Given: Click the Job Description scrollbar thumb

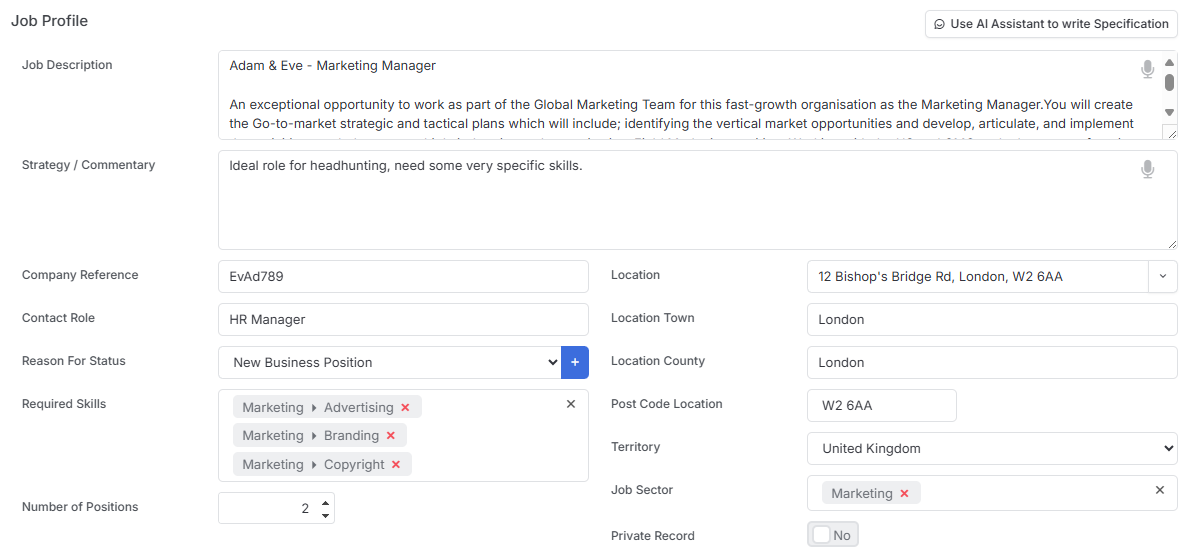Looking at the screenshot, I should coord(1169,82).
